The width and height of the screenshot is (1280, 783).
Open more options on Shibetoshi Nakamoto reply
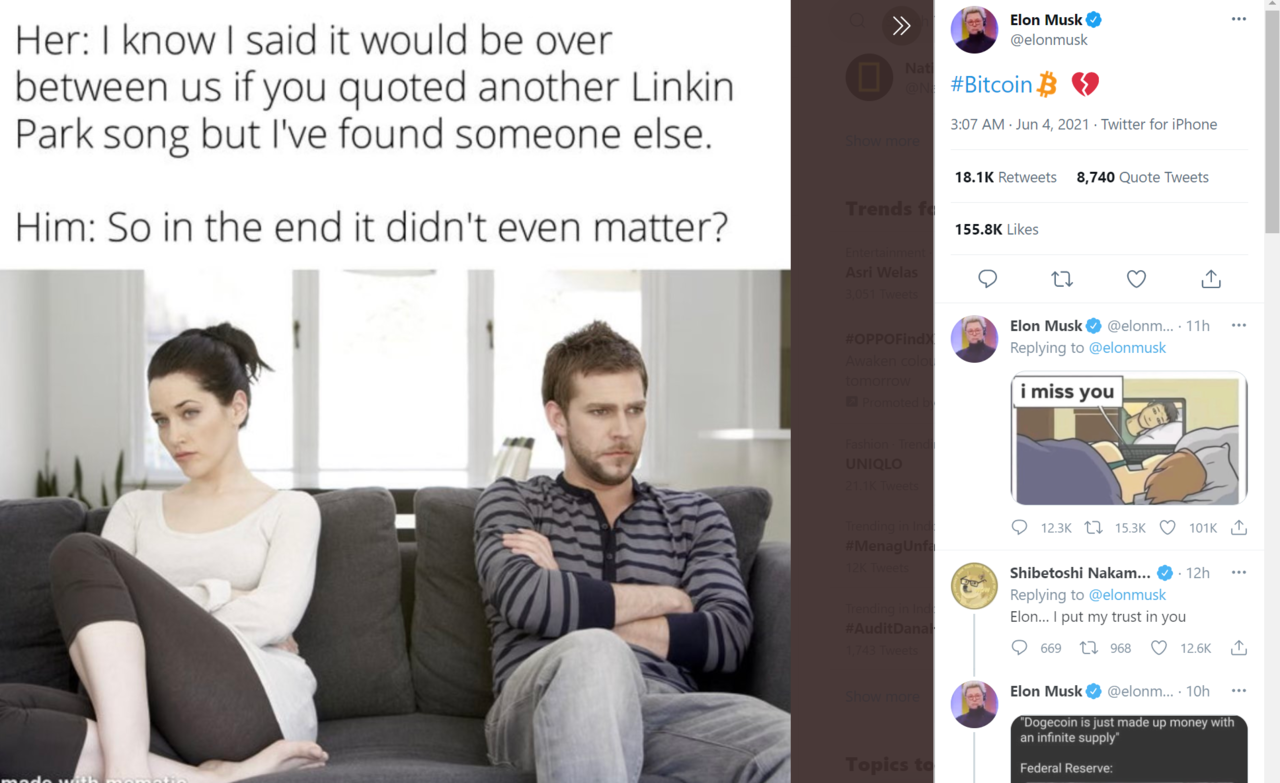point(1238,572)
